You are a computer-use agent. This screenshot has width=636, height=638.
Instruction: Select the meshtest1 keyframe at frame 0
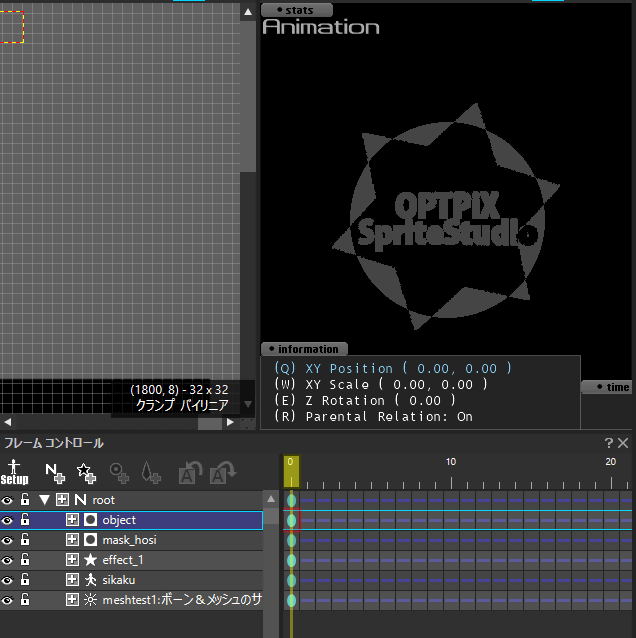coord(291,600)
